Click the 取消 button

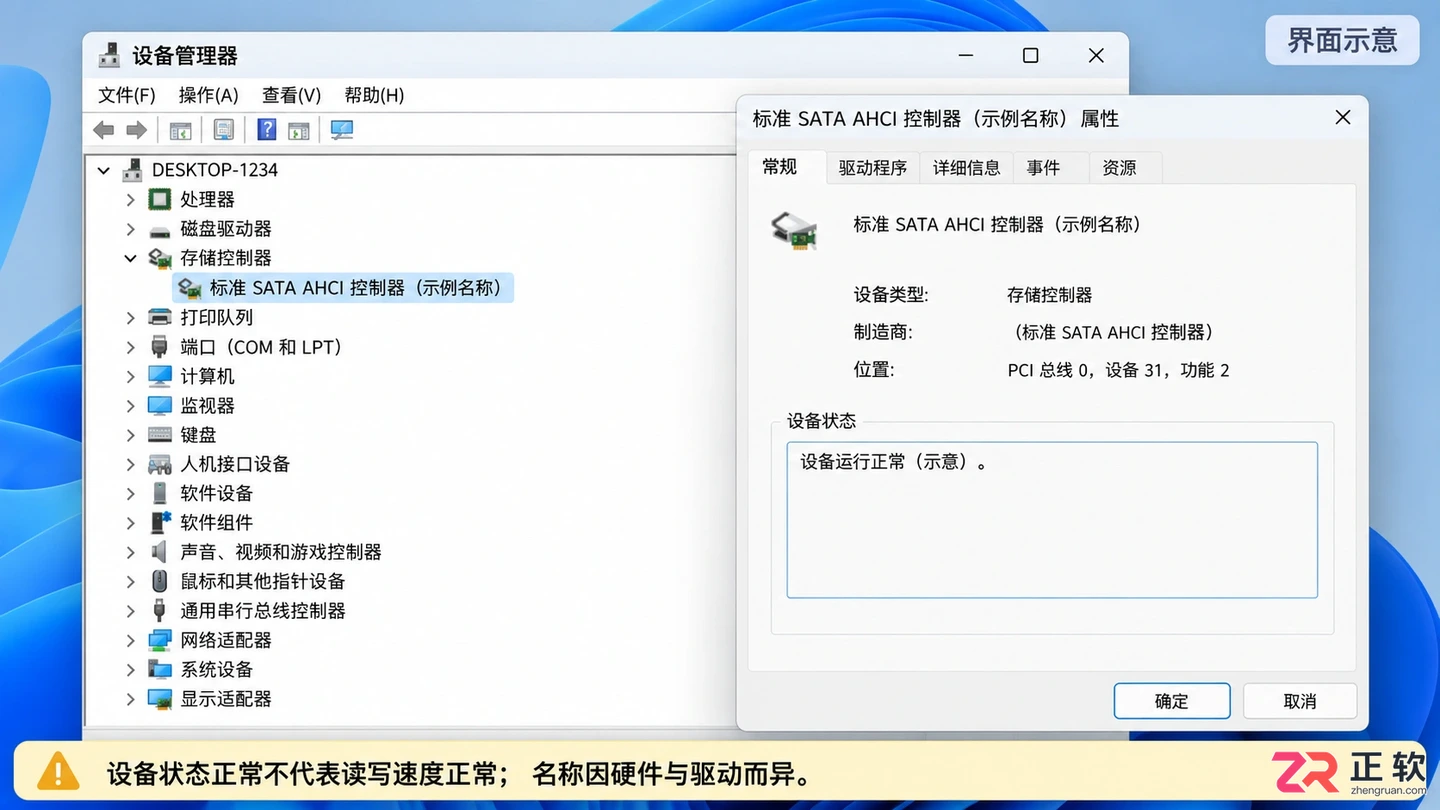click(1300, 701)
